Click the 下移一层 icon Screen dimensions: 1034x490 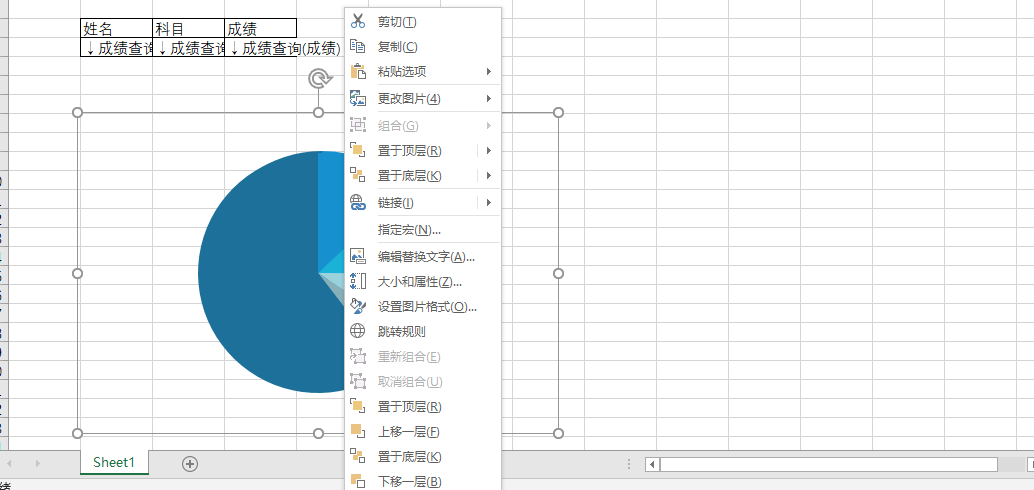(357, 481)
